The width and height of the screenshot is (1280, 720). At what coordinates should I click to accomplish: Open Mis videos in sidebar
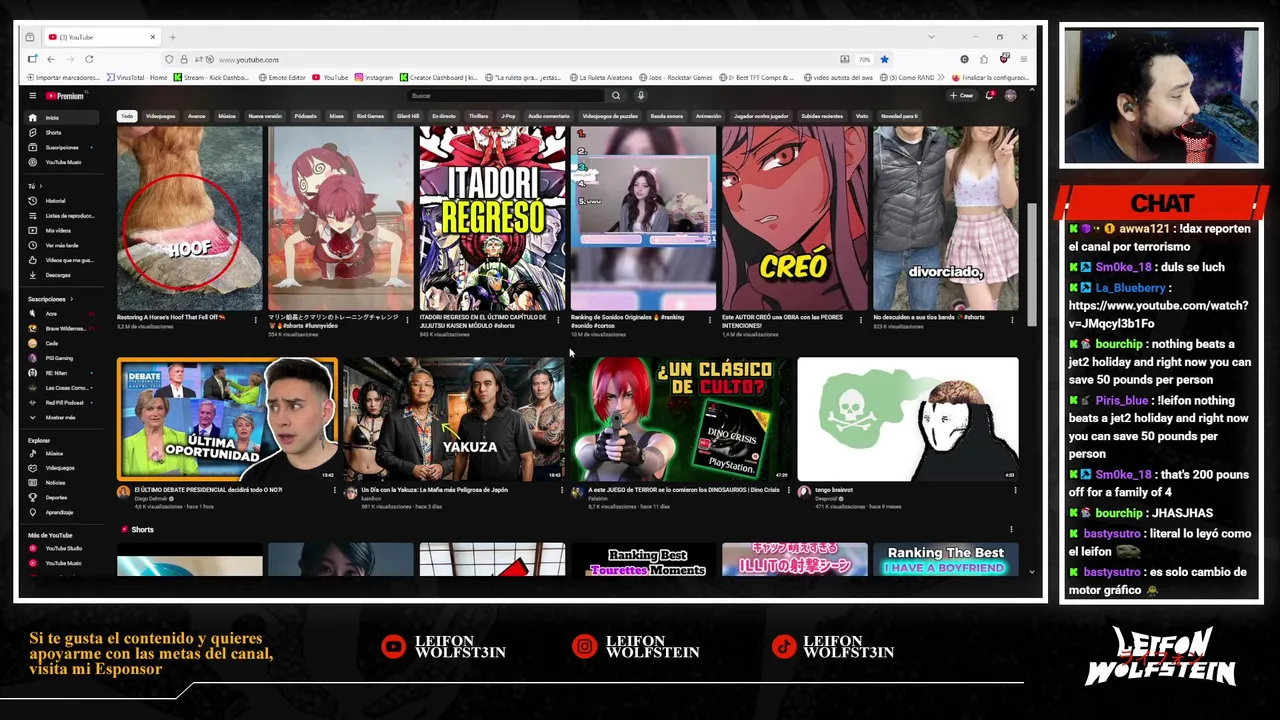(60, 231)
